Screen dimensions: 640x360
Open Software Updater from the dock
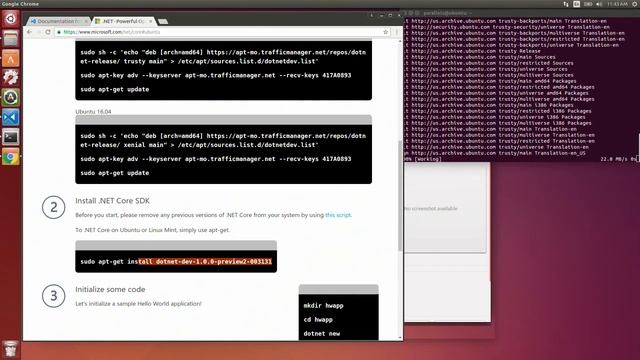coord(11,98)
